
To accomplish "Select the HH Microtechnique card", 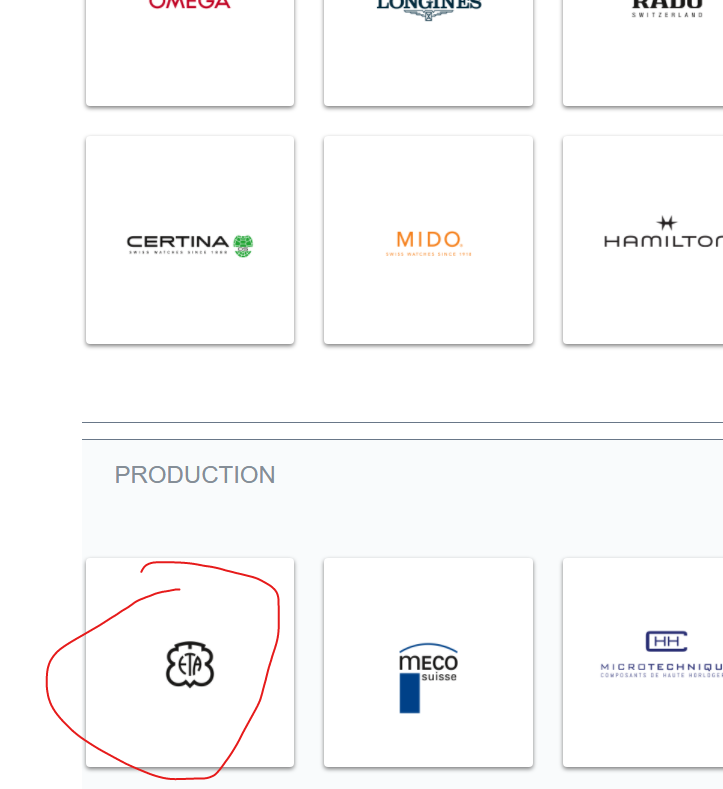I will click(x=643, y=663).
